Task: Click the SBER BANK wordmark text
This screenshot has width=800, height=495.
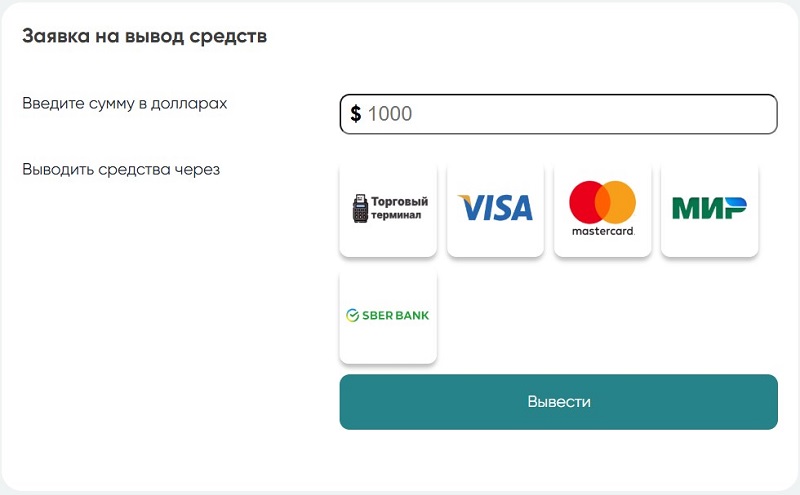Action: click(395, 316)
